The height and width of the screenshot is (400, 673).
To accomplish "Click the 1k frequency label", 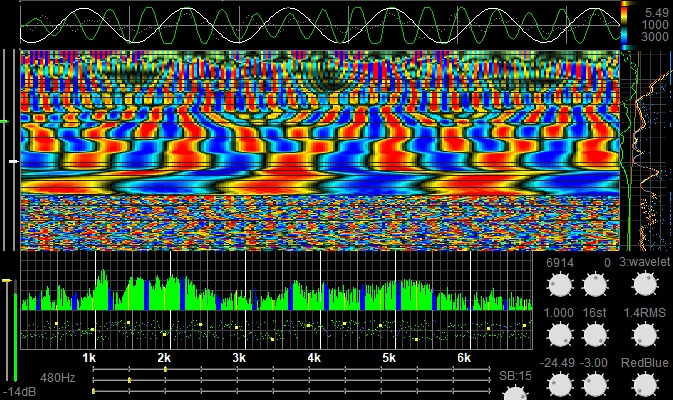I will point(89,358).
